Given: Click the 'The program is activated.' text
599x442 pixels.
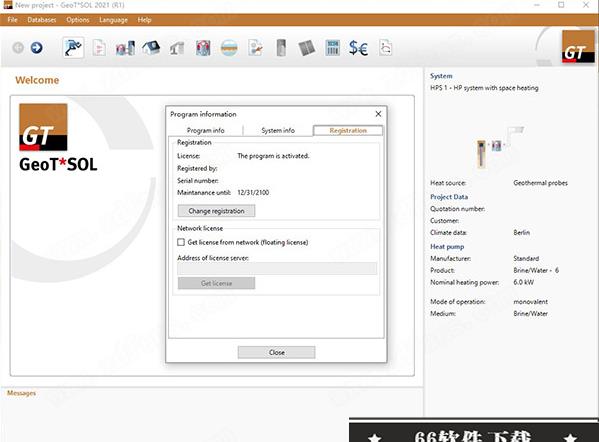Looking at the screenshot, I should coord(273,156).
